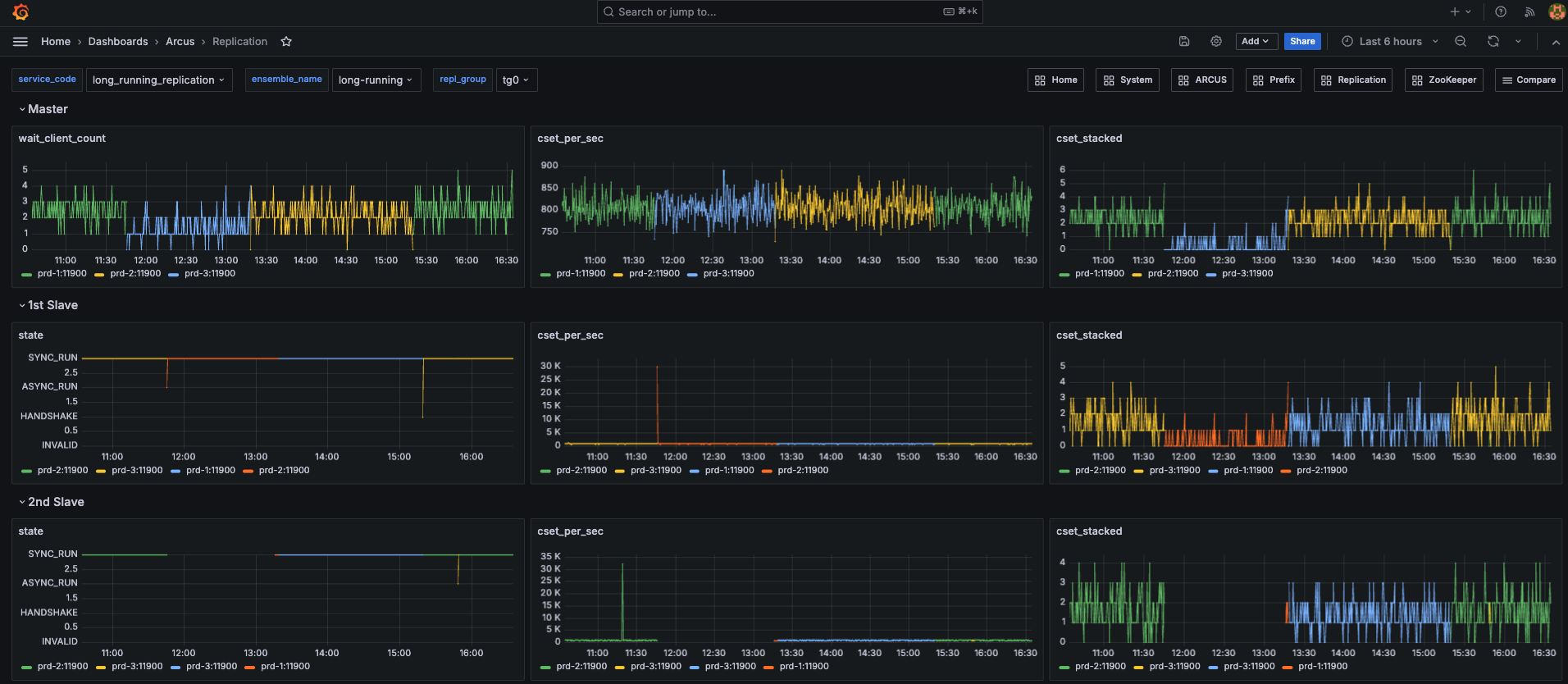Open dashboard settings gear icon
1568x684 pixels.
coord(1216,42)
